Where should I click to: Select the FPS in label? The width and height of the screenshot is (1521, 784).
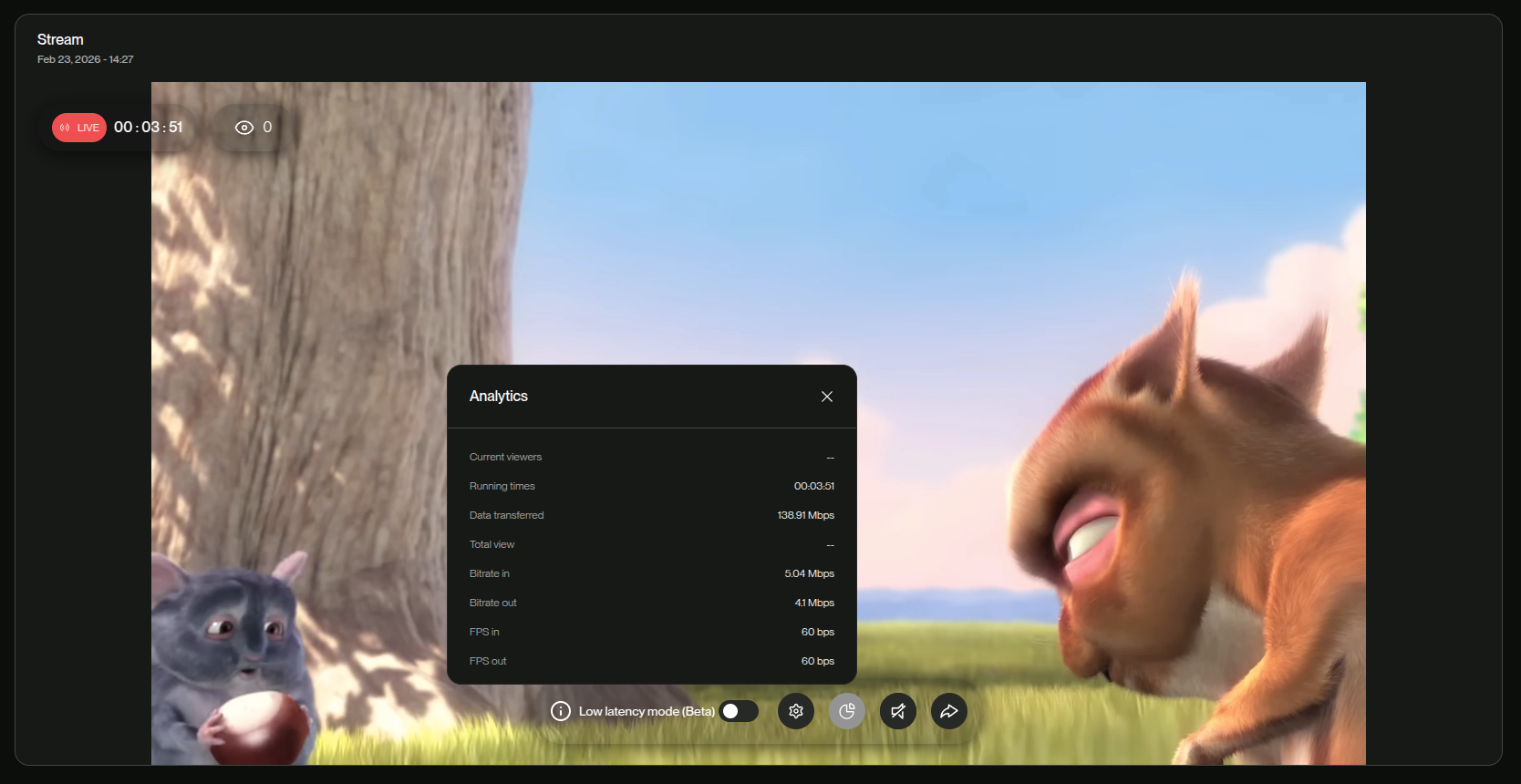click(x=484, y=632)
